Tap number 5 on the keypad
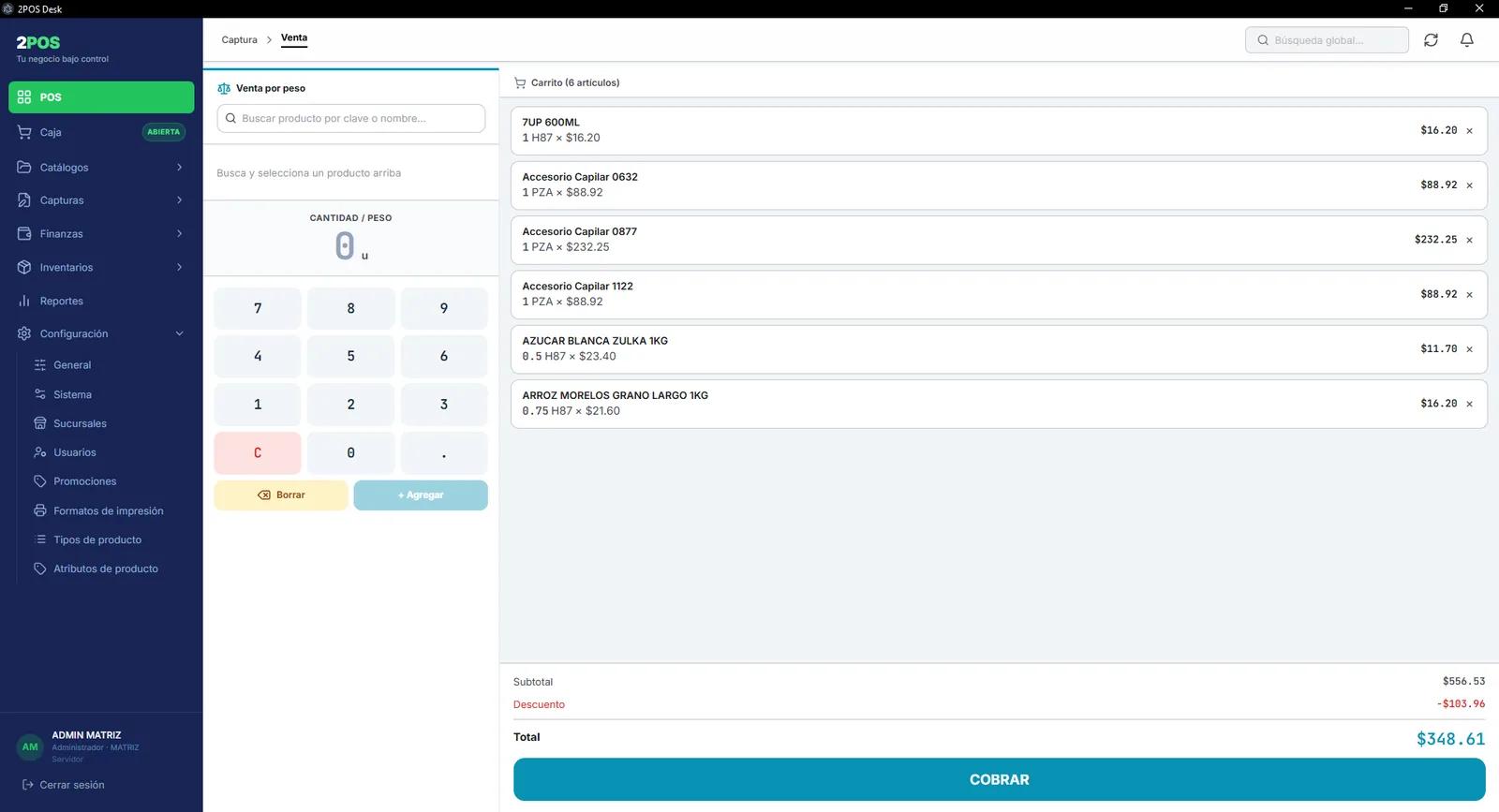 click(x=350, y=356)
